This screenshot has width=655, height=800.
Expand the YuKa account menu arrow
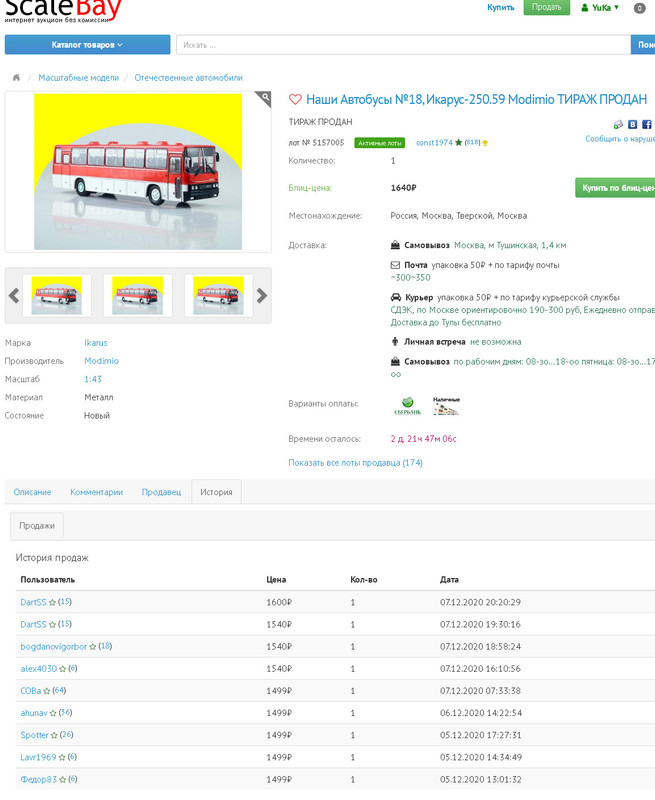[x=616, y=7]
